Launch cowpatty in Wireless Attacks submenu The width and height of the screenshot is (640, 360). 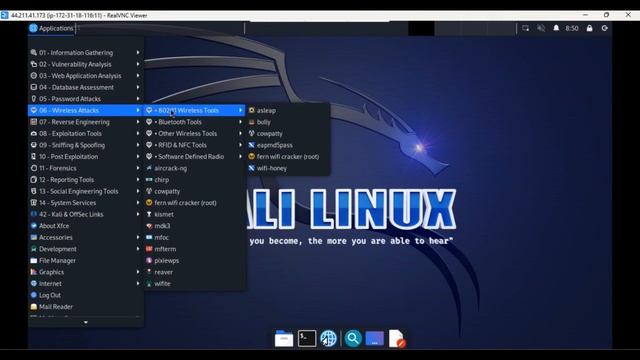pos(194,191)
